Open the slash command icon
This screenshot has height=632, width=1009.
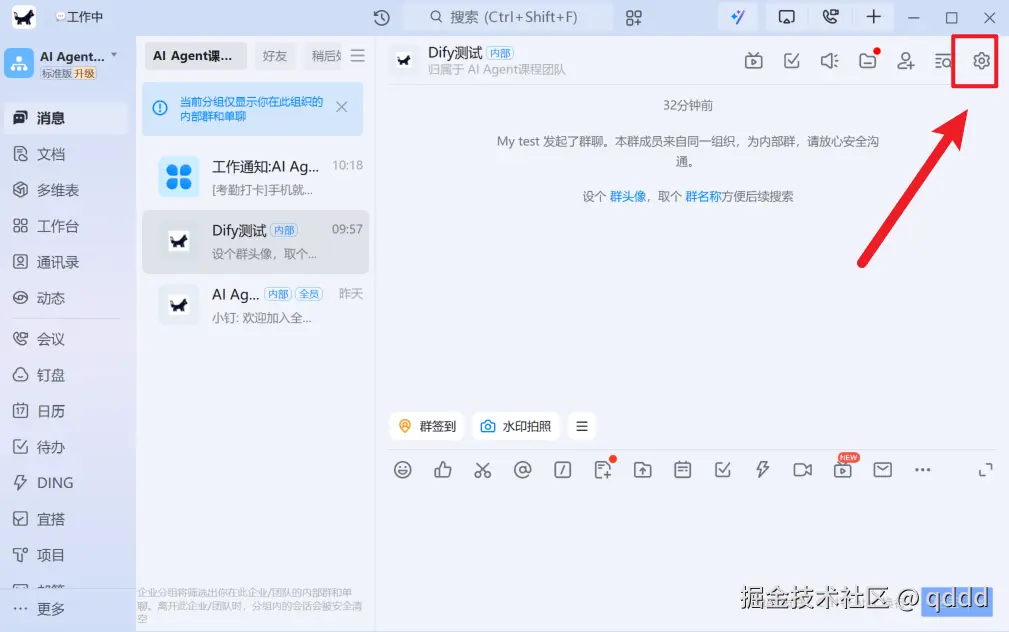562,470
